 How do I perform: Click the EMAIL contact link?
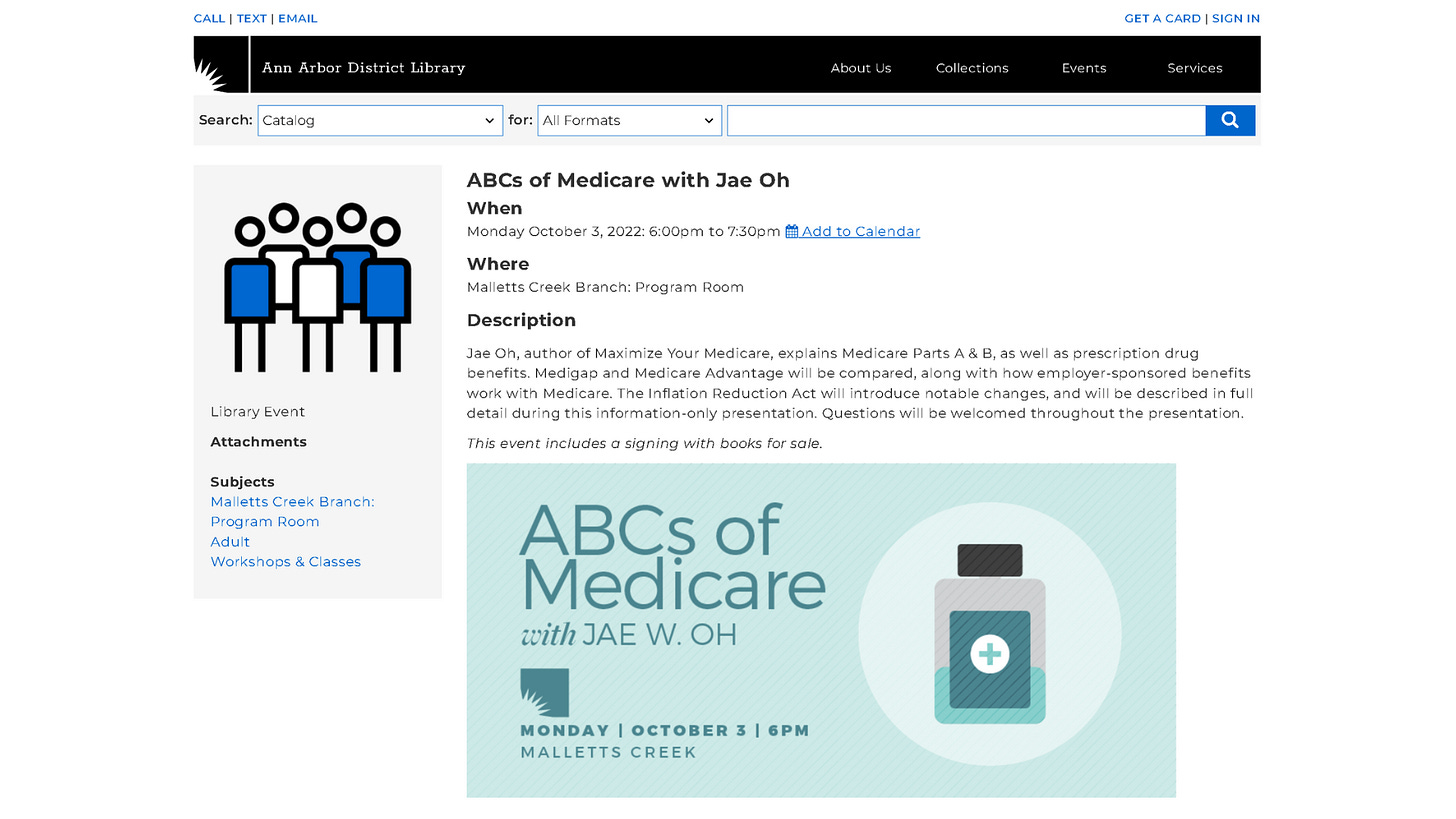click(298, 18)
